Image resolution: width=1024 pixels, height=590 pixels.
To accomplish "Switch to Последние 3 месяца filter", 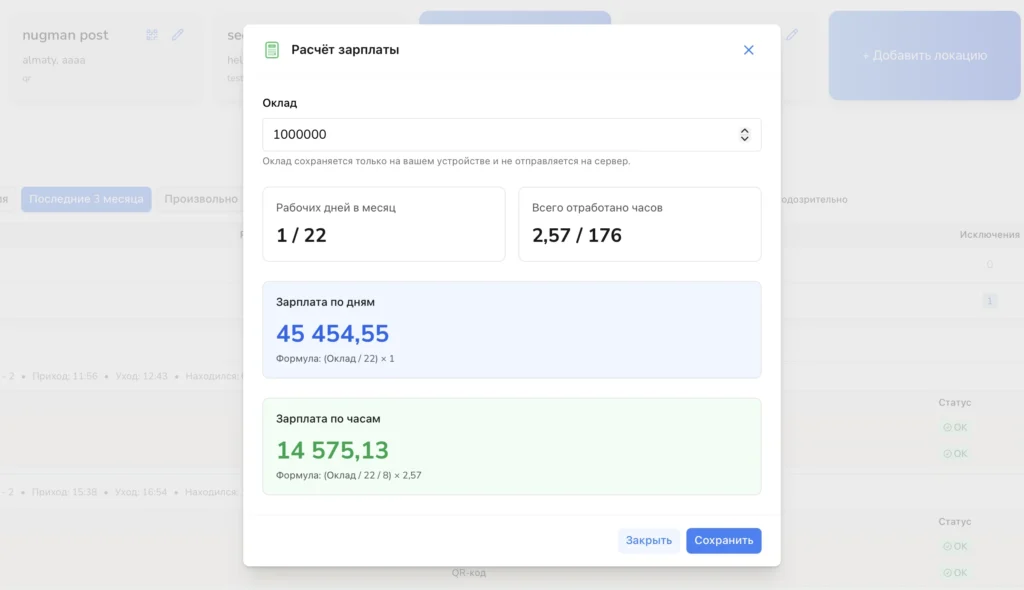I will (86, 199).
